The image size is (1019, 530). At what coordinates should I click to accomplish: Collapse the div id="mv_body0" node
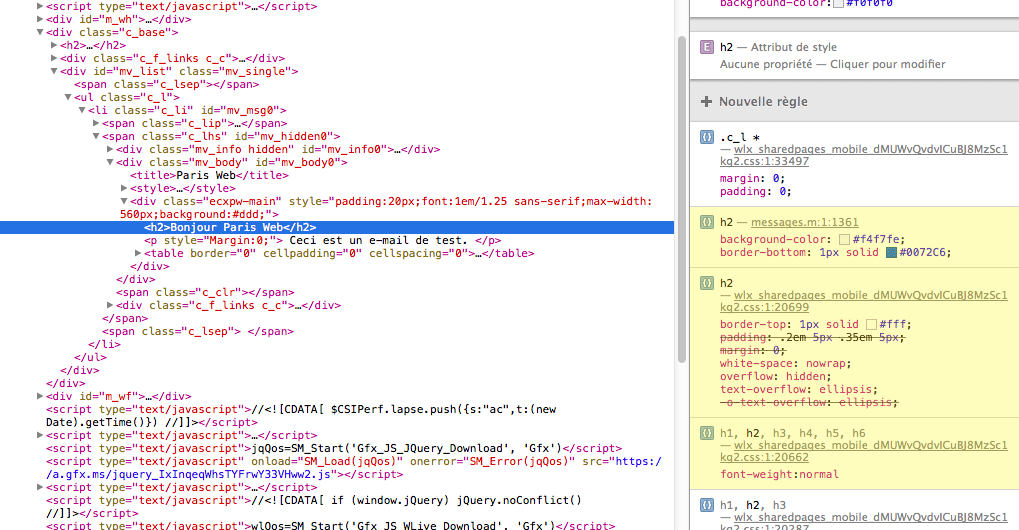110,162
